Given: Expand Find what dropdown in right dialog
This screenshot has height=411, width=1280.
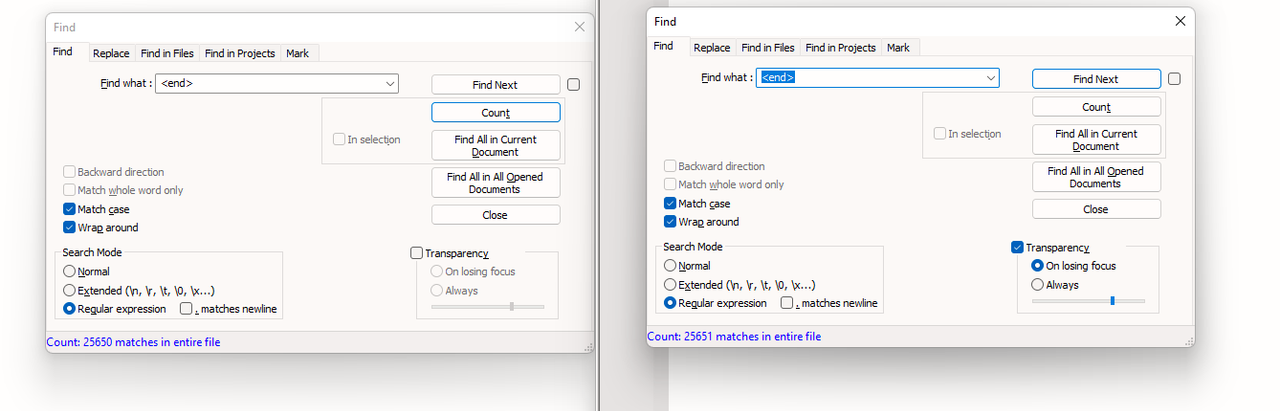Looking at the screenshot, I should point(990,77).
